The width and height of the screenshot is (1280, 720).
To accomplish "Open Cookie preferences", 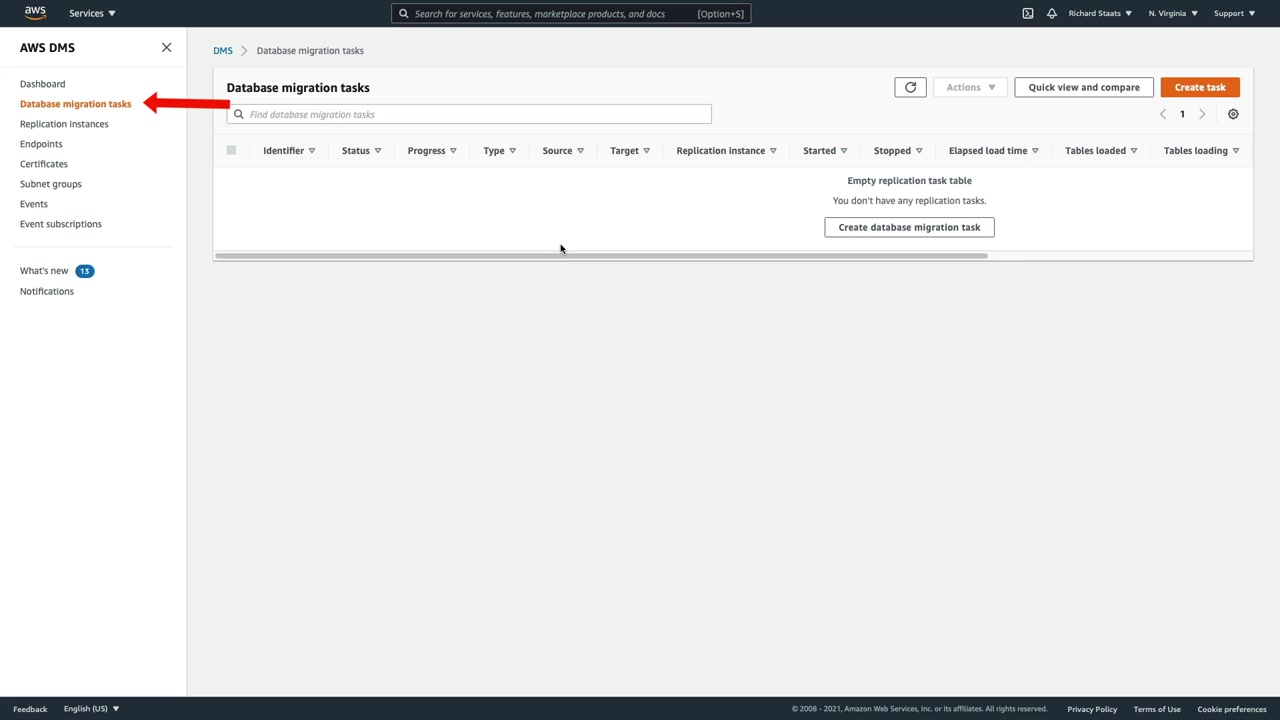I will click(x=1232, y=709).
